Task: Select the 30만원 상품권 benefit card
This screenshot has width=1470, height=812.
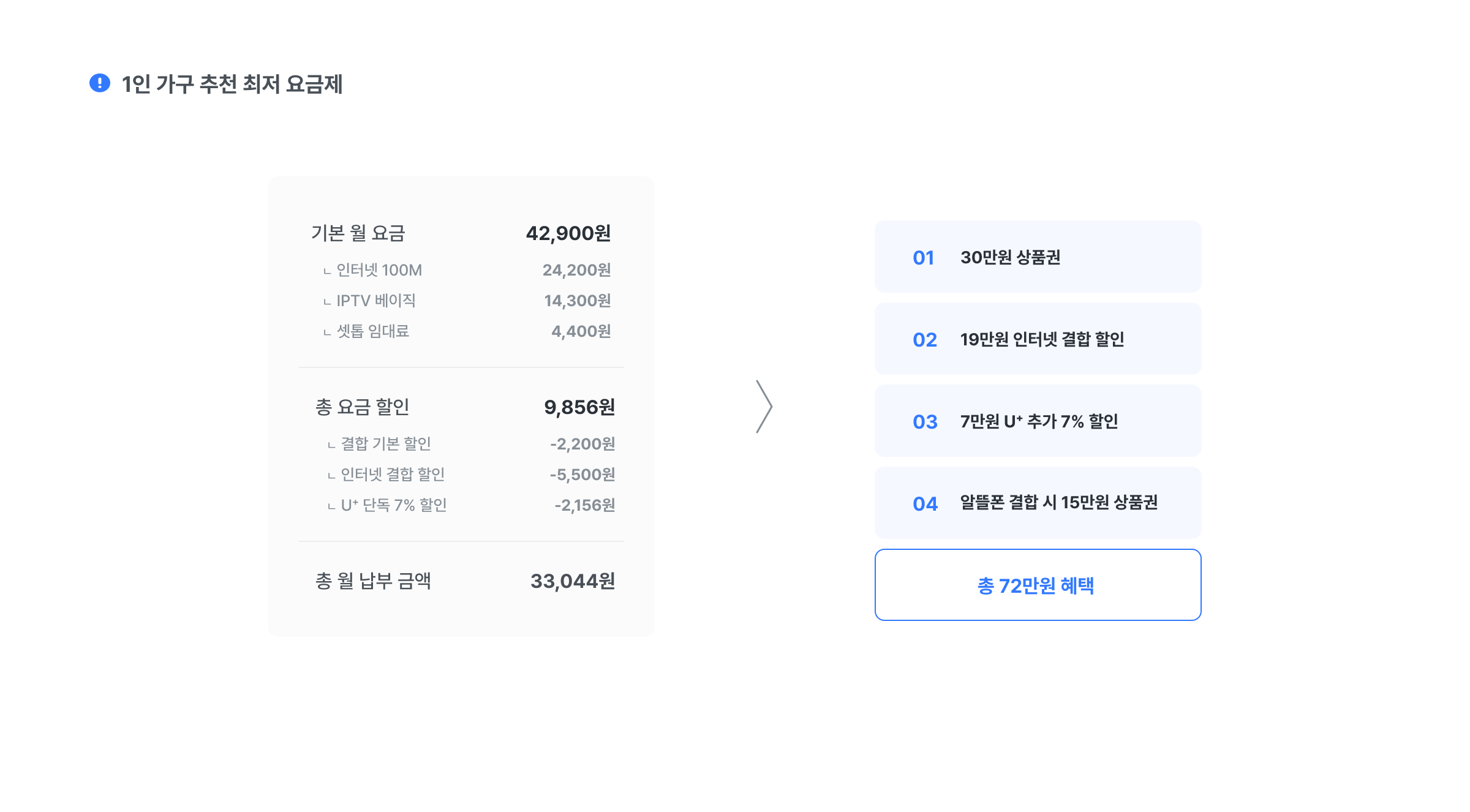Action: click(1038, 257)
